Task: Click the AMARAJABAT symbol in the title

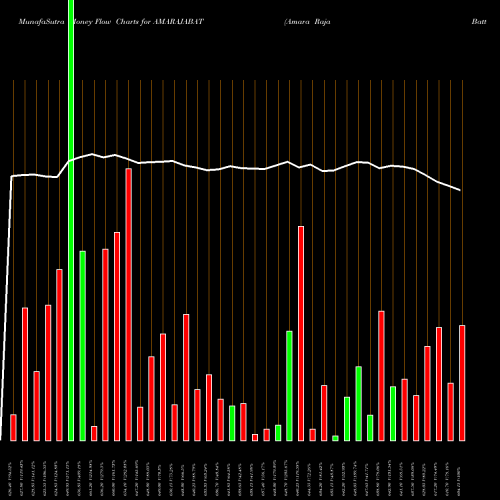Action: pyautogui.click(x=178, y=22)
